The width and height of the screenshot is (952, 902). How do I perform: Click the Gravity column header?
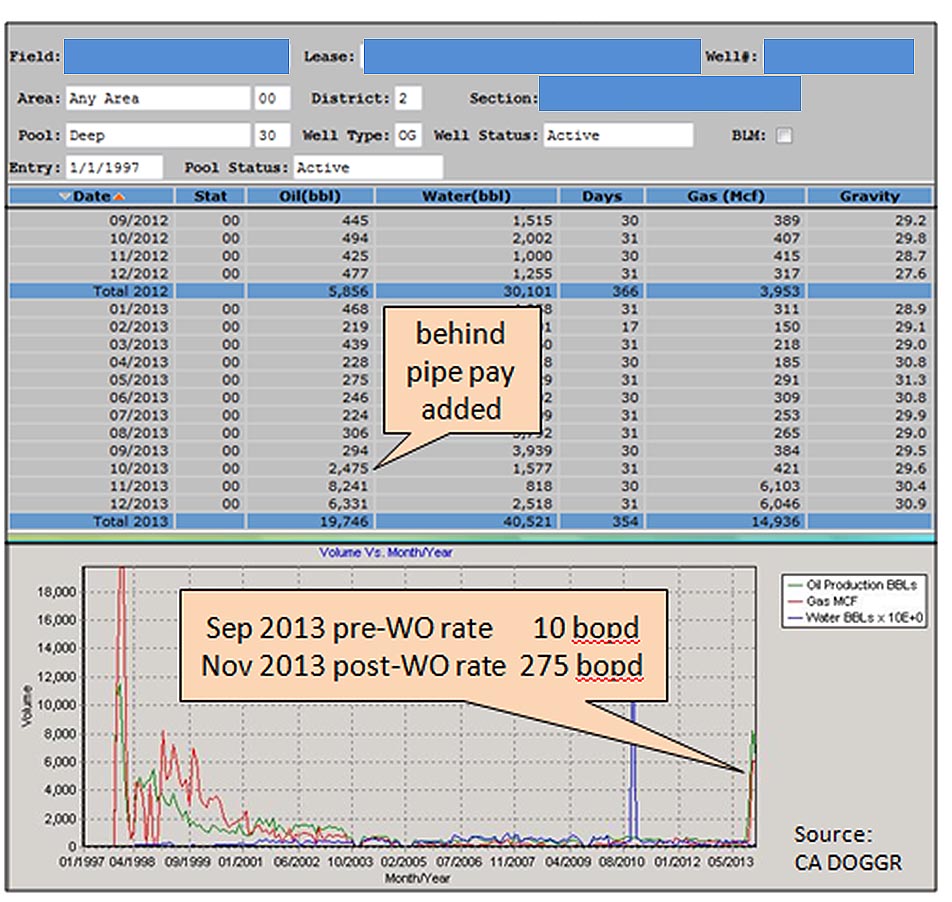[x=869, y=197]
